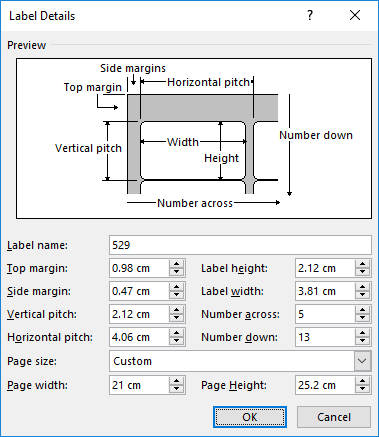Screen dimensions: 379x437
Task: Increase Side margin with up arrow
Action: (176, 287)
